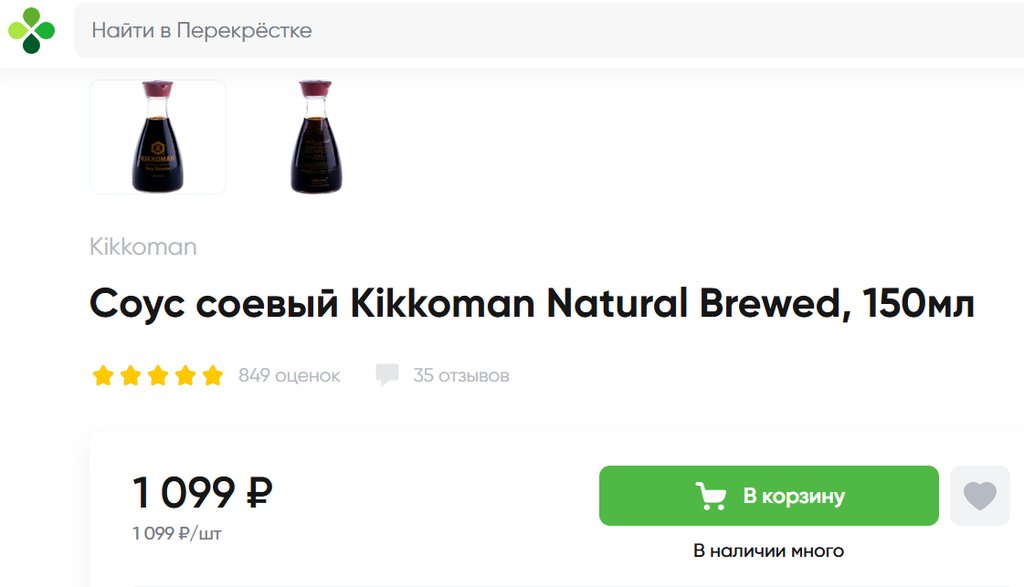Add product with 'В корзину' button

pyautogui.click(x=768, y=496)
